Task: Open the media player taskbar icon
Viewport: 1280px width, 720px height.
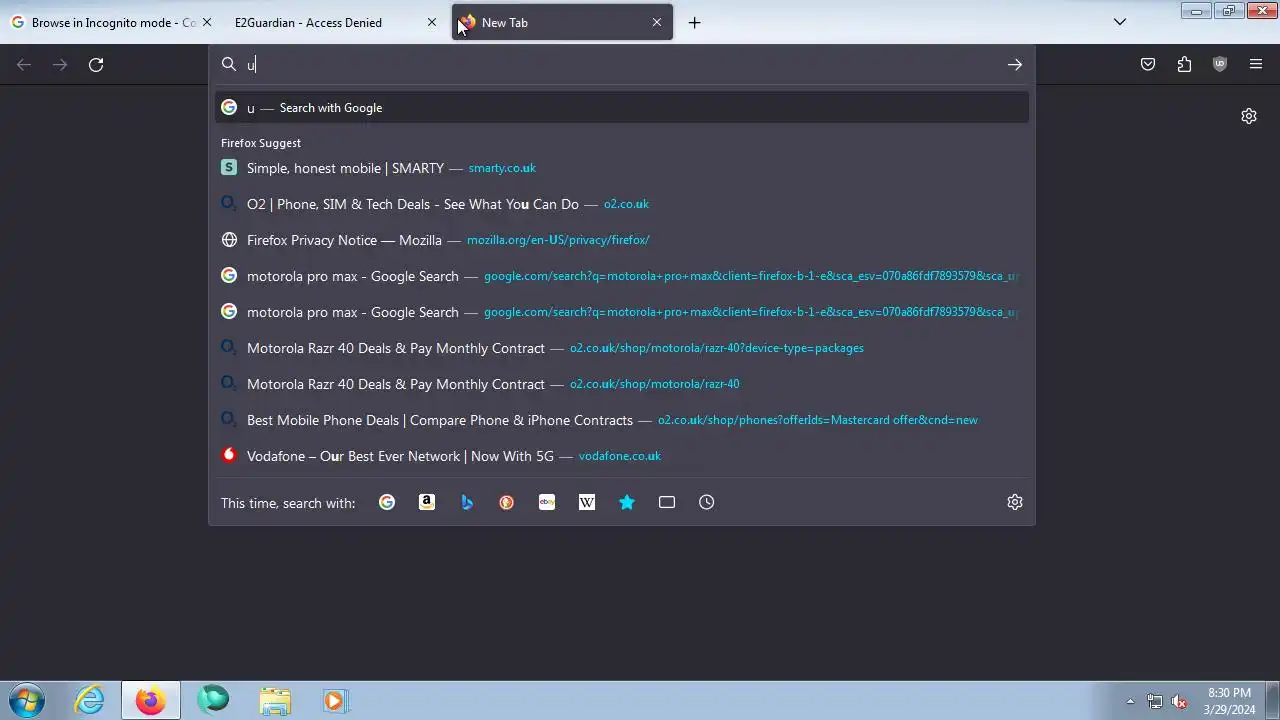Action: (336, 700)
